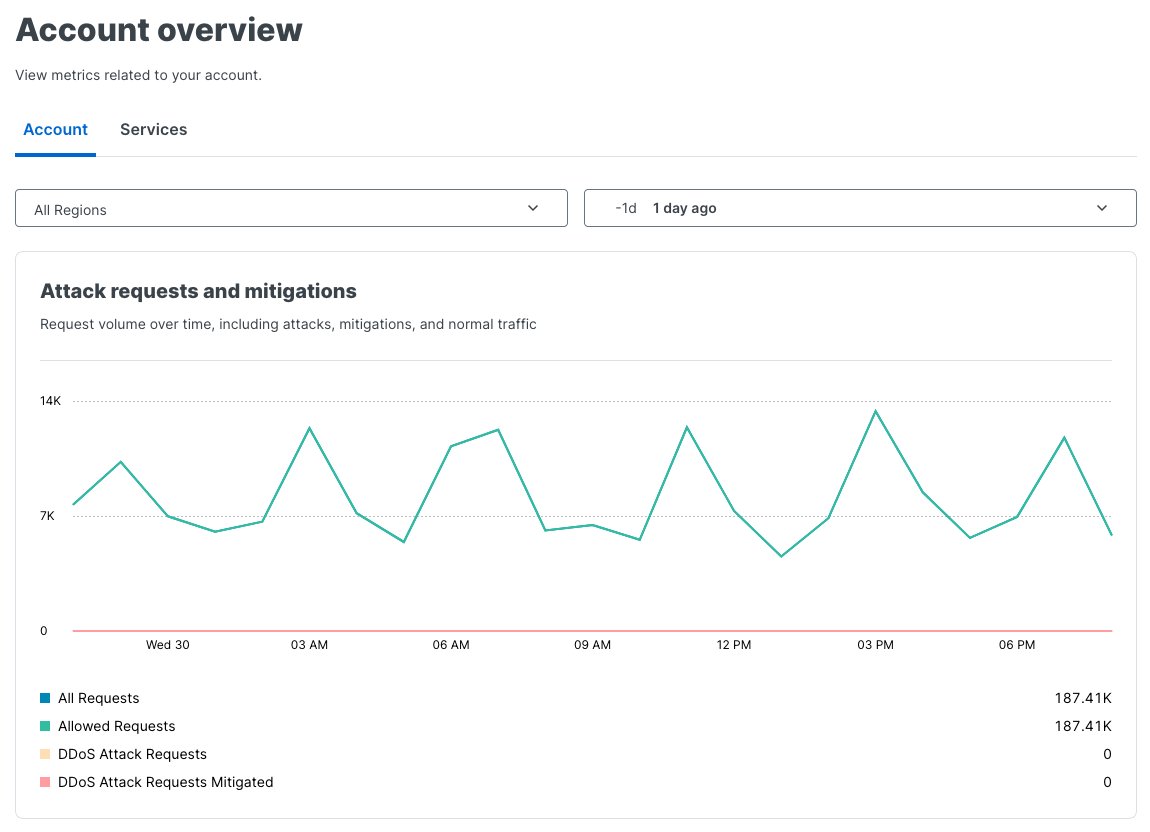Open the -1d duration option in the time selector
This screenshot has width=1150, height=832.
pyautogui.click(x=625, y=208)
